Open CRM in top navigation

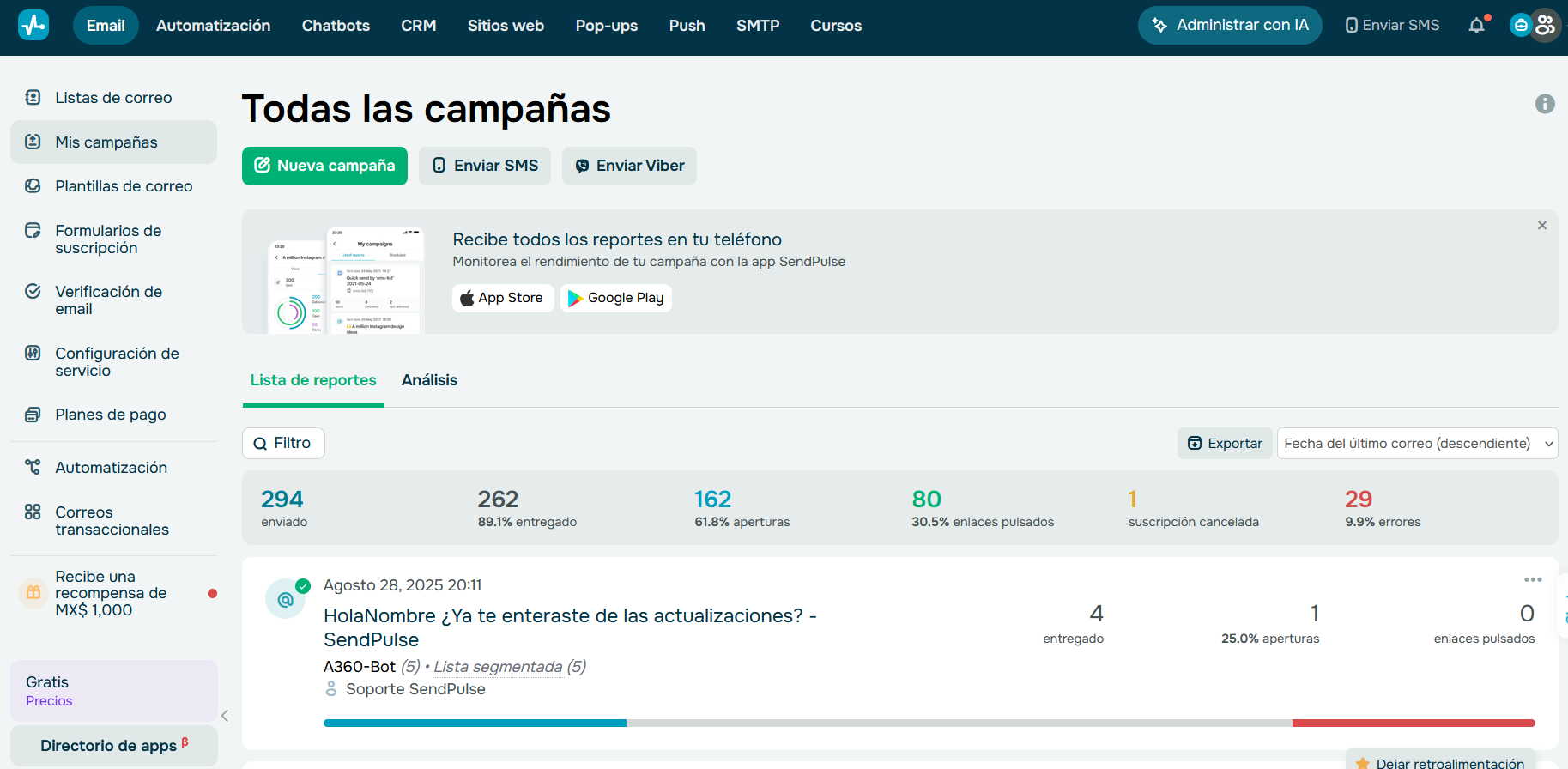(419, 26)
